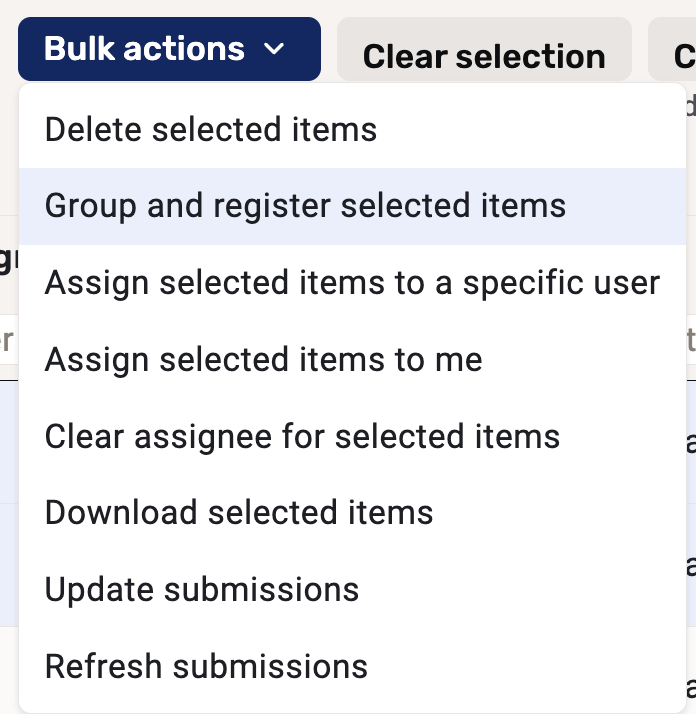
Task: Select Group and register selected items
Action: pos(305,206)
